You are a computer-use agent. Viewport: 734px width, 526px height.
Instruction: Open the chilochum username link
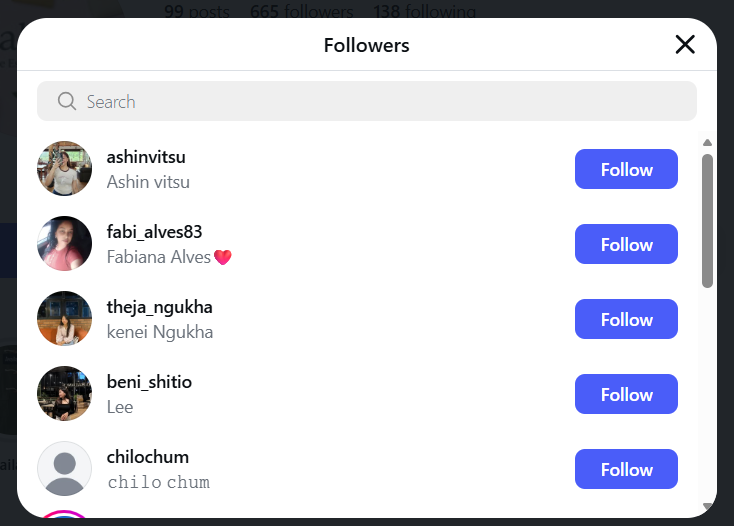pyautogui.click(x=148, y=457)
